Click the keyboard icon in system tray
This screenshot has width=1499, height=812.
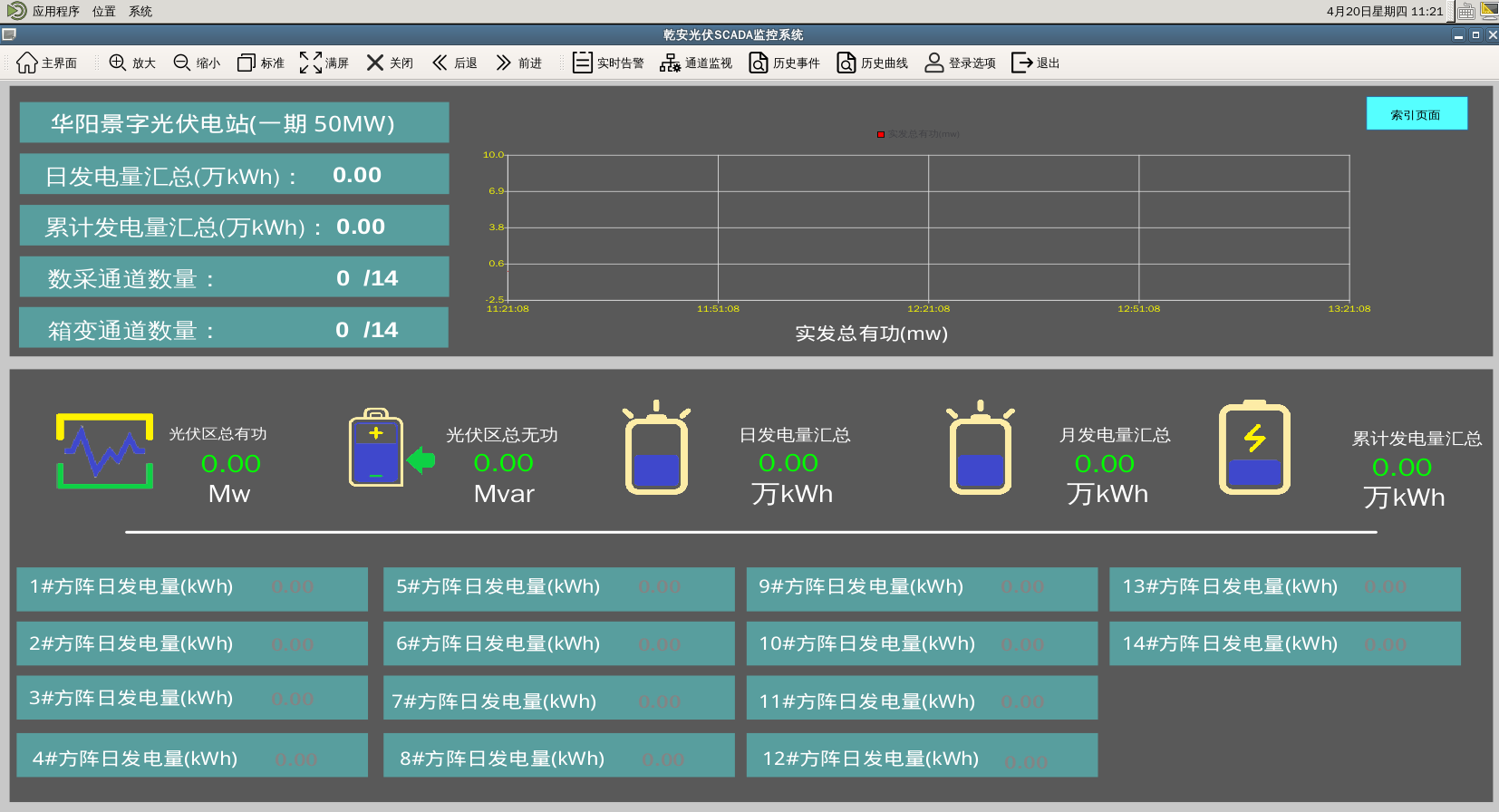click(1465, 12)
